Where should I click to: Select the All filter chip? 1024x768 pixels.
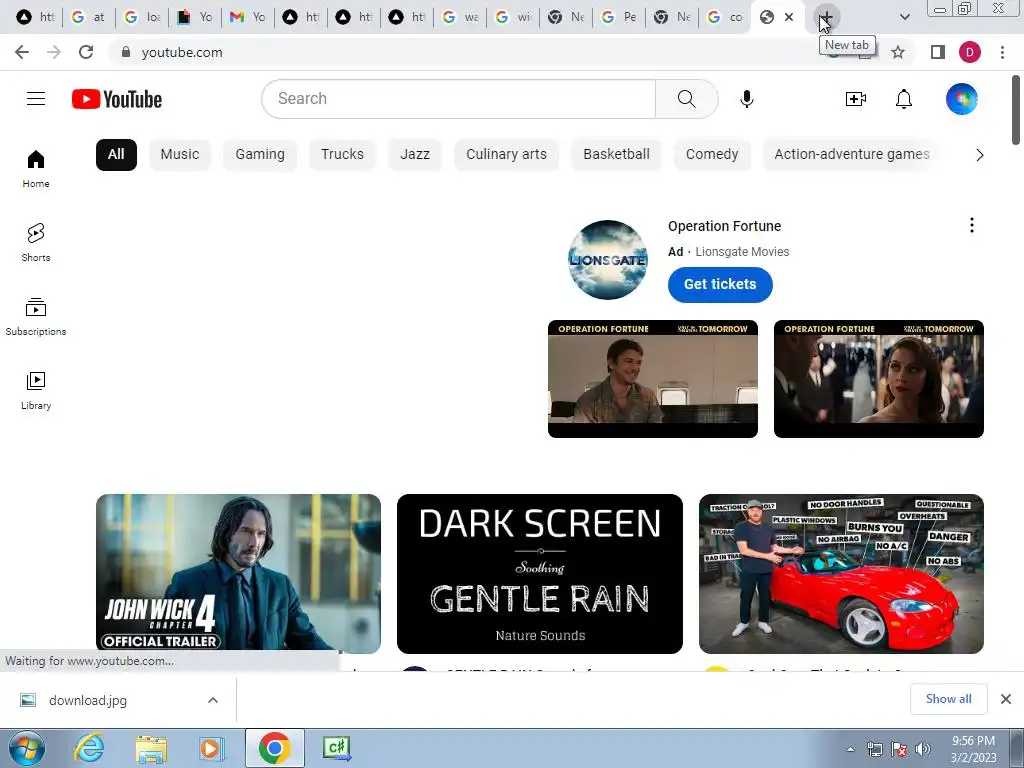click(116, 155)
